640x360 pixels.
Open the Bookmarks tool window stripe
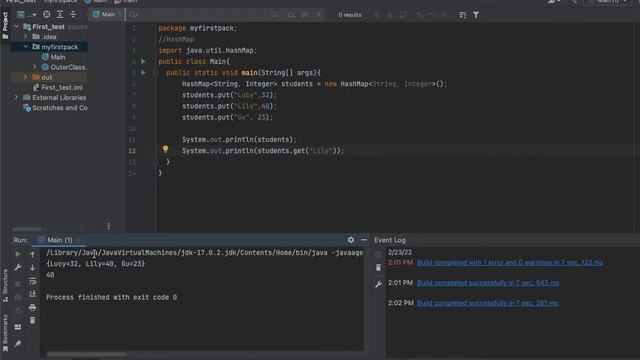tap(5, 333)
